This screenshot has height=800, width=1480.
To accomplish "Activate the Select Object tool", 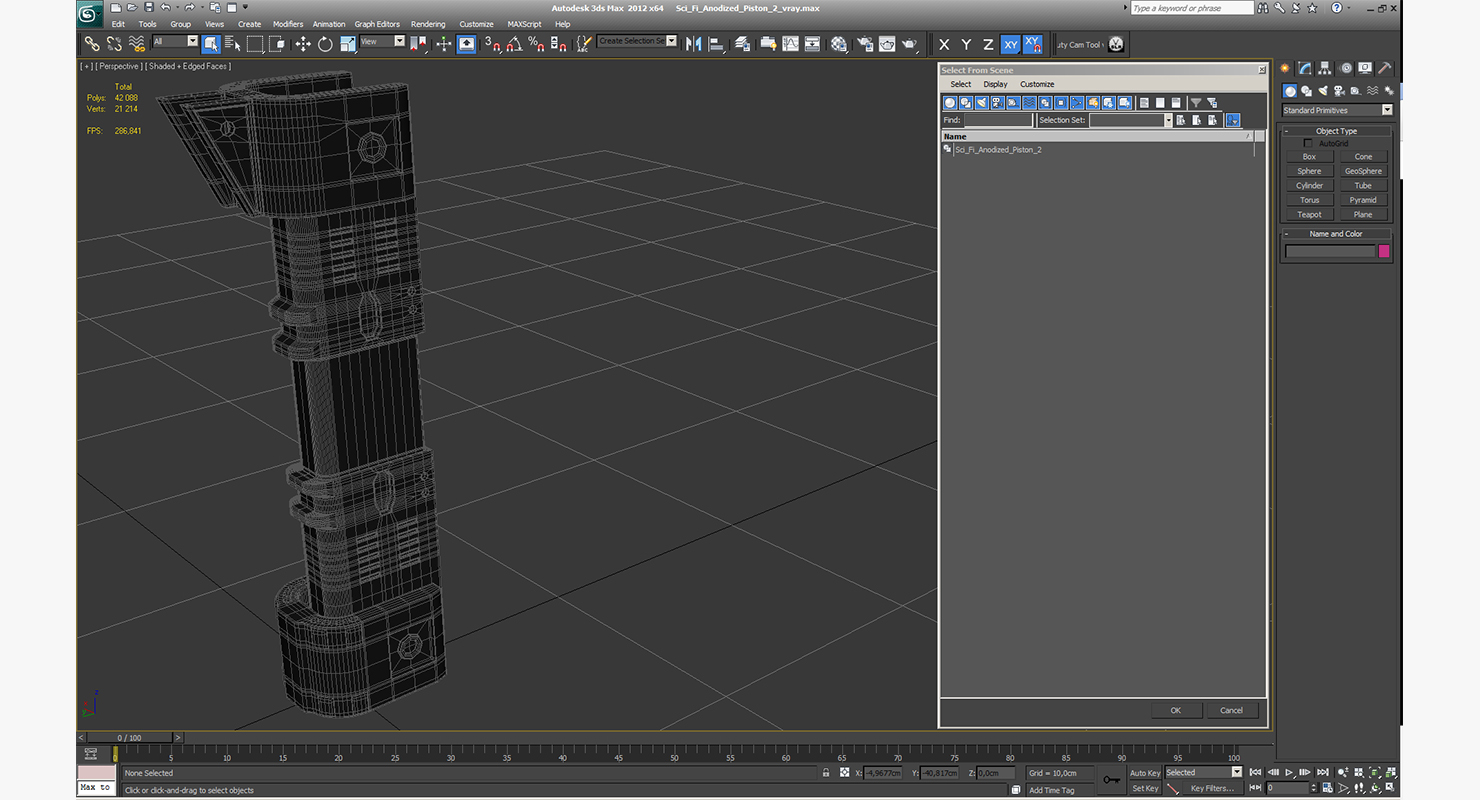I will tap(211, 44).
